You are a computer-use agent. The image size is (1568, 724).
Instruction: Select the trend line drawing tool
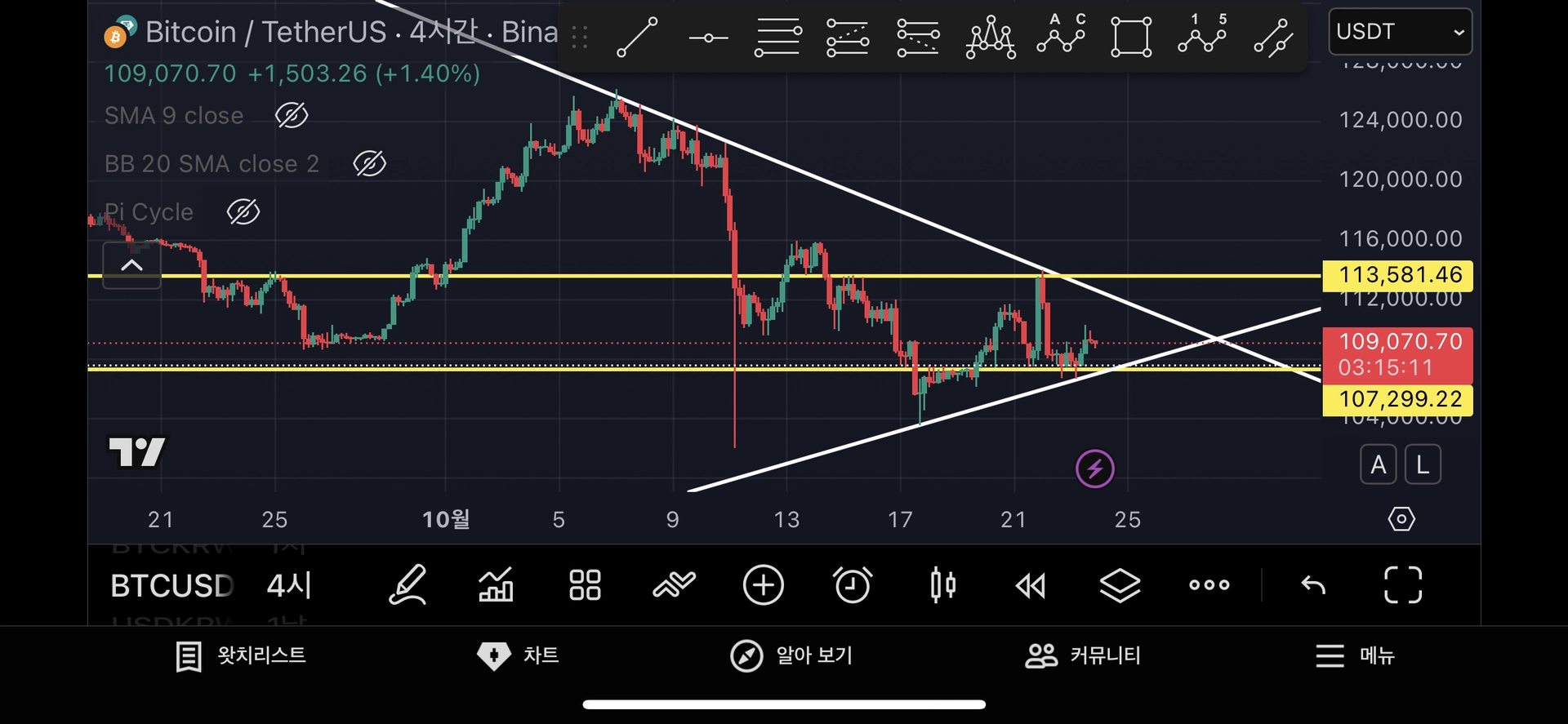click(637, 37)
